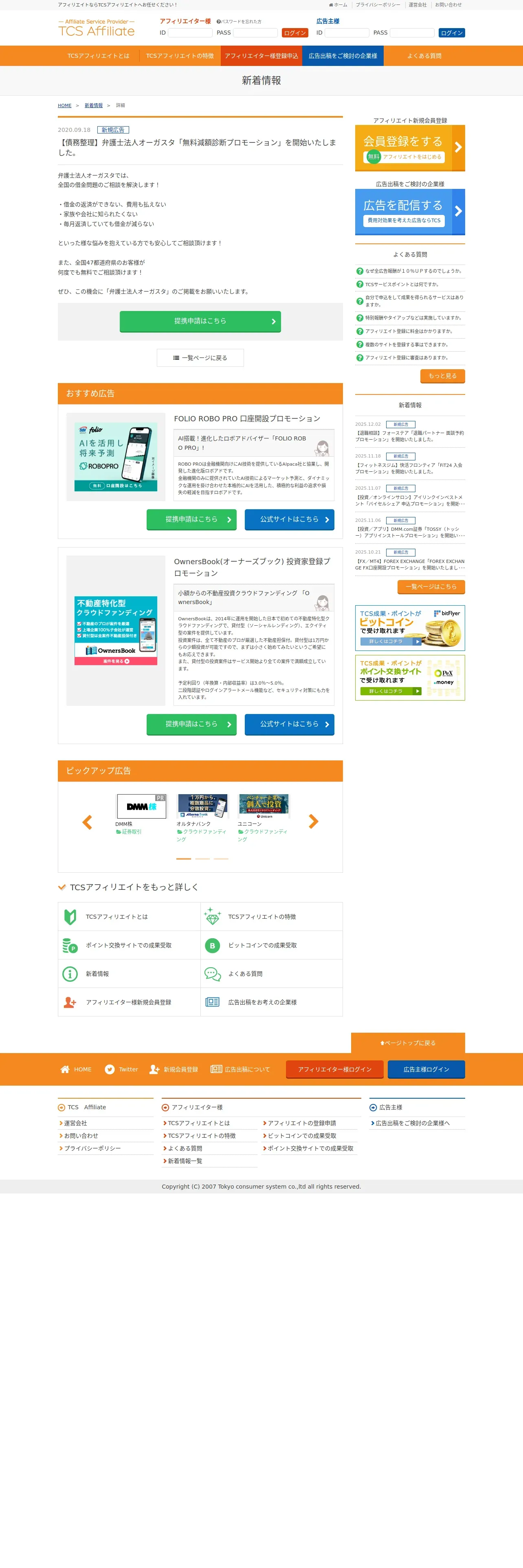This screenshot has width=523, height=1568.
Task: Click the green bitcoin B icon
Action: pos(213,945)
